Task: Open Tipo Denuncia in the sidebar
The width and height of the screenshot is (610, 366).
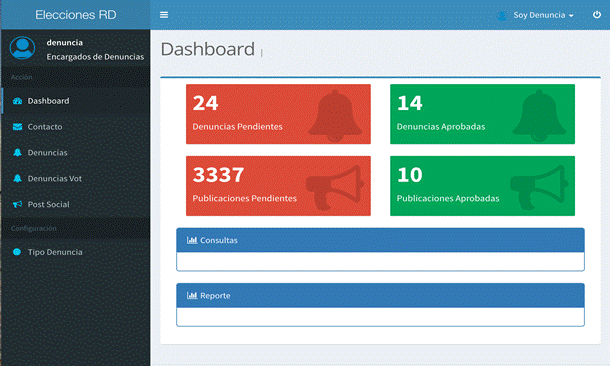Action: pos(76,252)
